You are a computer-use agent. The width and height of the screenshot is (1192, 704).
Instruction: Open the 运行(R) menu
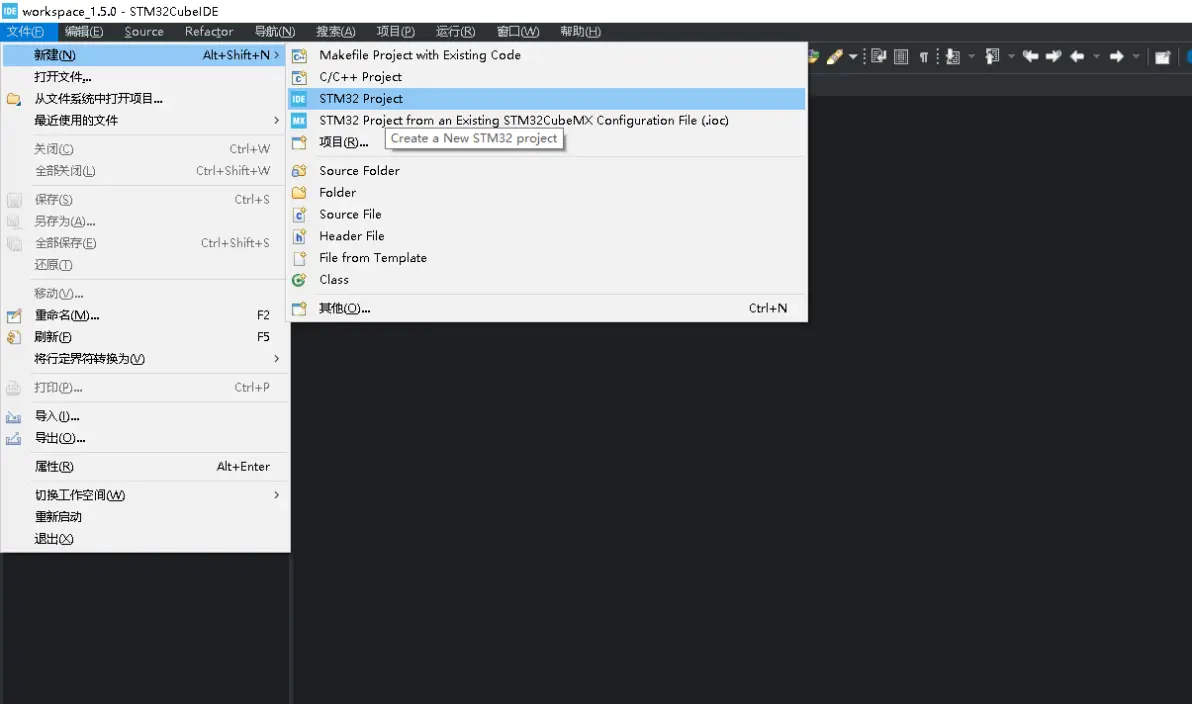coord(455,31)
